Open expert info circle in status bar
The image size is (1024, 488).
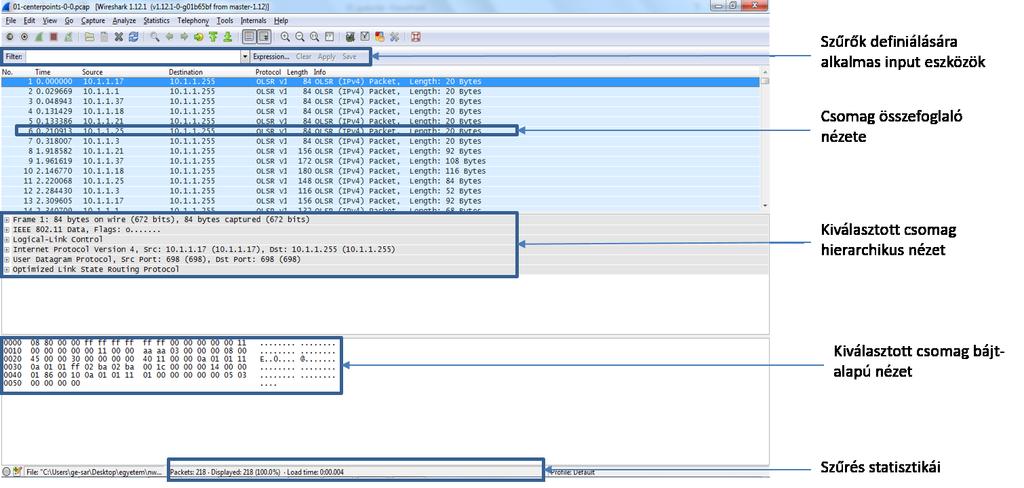6,472
